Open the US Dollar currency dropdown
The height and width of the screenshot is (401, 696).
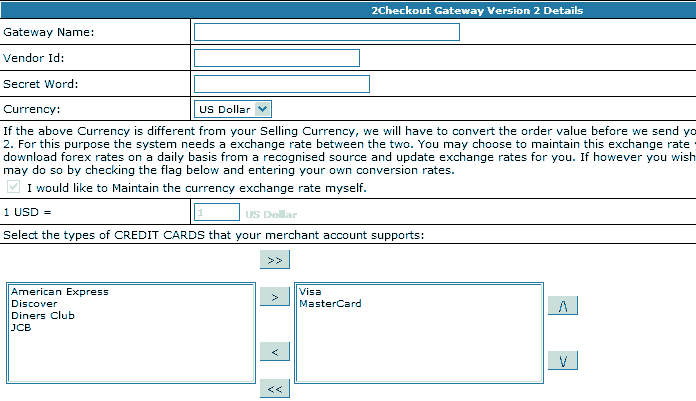pyautogui.click(x=233, y=109)
